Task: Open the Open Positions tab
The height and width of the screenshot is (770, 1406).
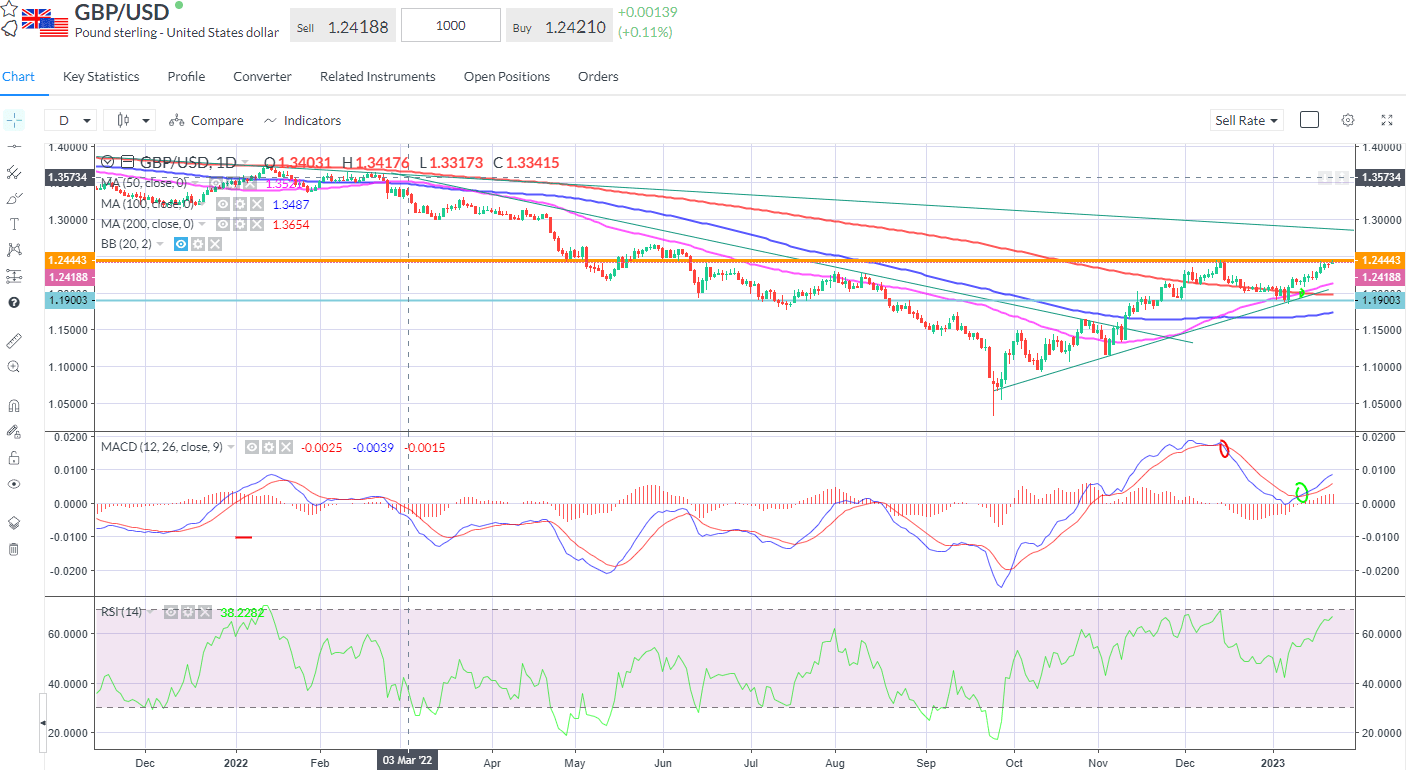Action: pyautogui.click(x=507, y=76)
